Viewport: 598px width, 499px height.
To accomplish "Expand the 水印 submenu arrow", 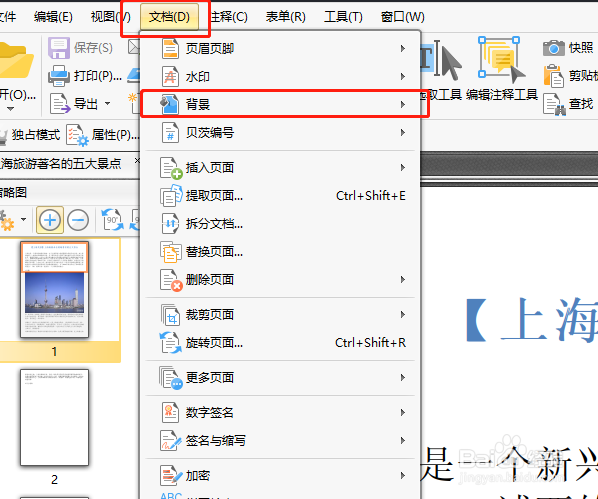I will coord(403,76).
